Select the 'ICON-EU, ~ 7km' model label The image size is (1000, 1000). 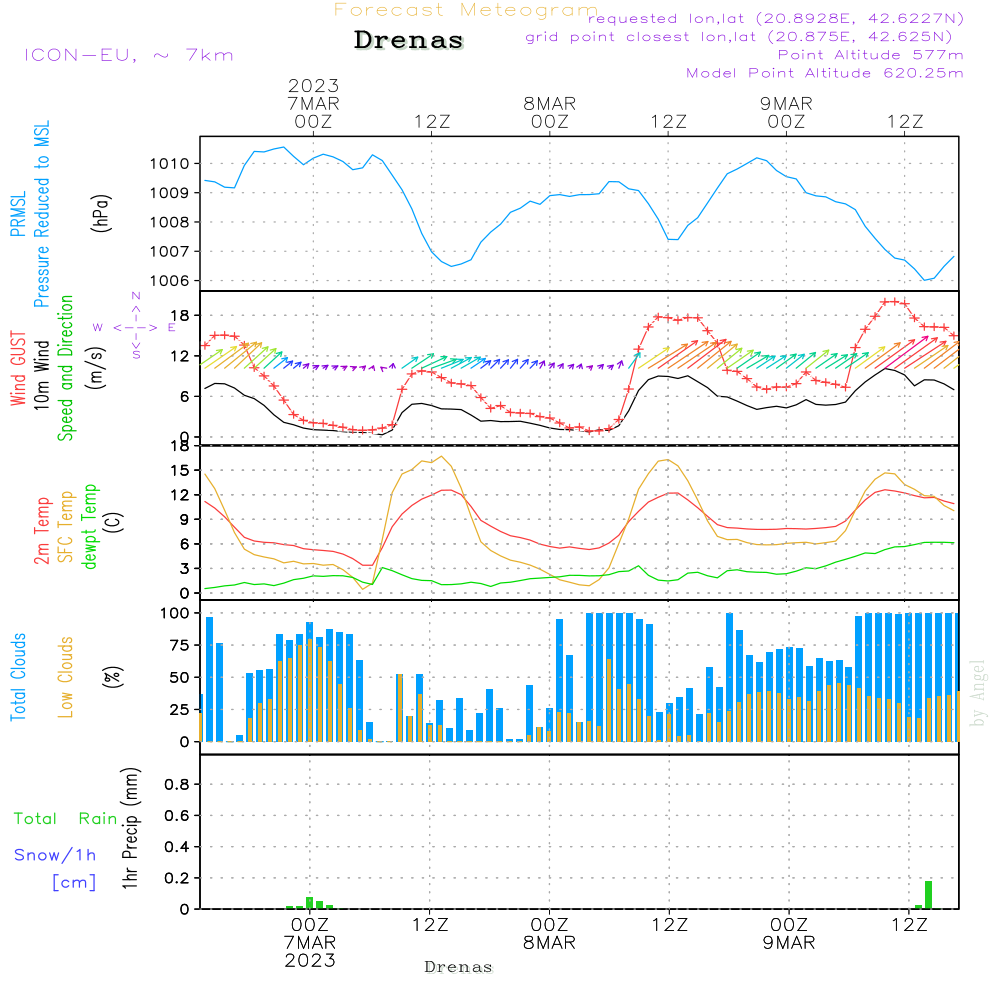click(128, 55)
